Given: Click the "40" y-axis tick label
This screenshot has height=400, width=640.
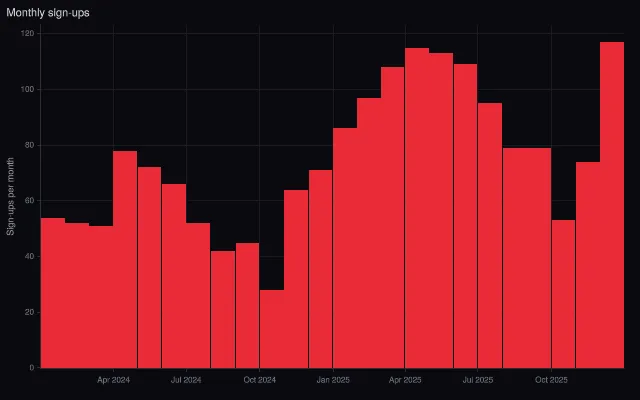Looking at the screenshot, I should pyautogui.click(x=30, y=257).
